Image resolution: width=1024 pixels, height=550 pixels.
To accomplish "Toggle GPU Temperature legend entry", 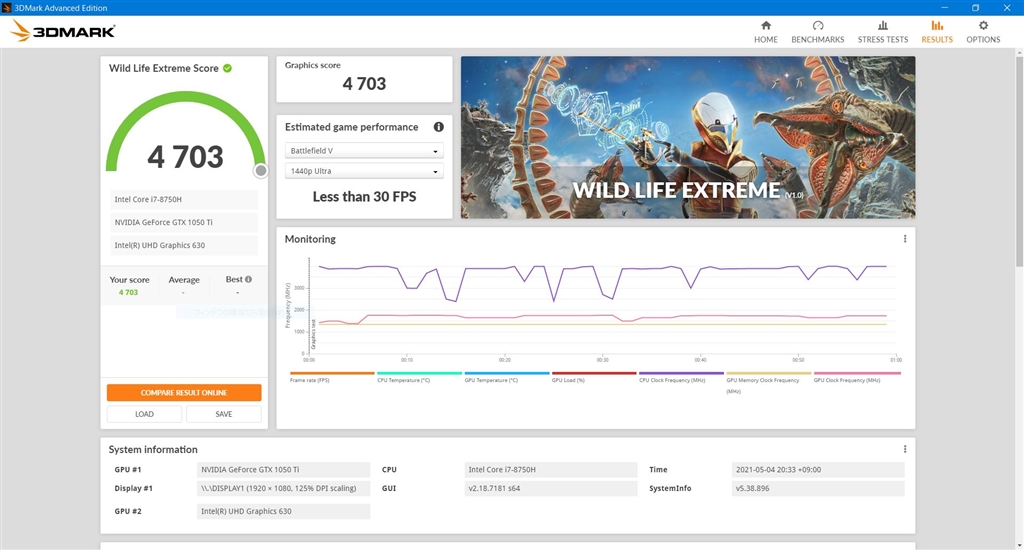I will pos(507,377).
